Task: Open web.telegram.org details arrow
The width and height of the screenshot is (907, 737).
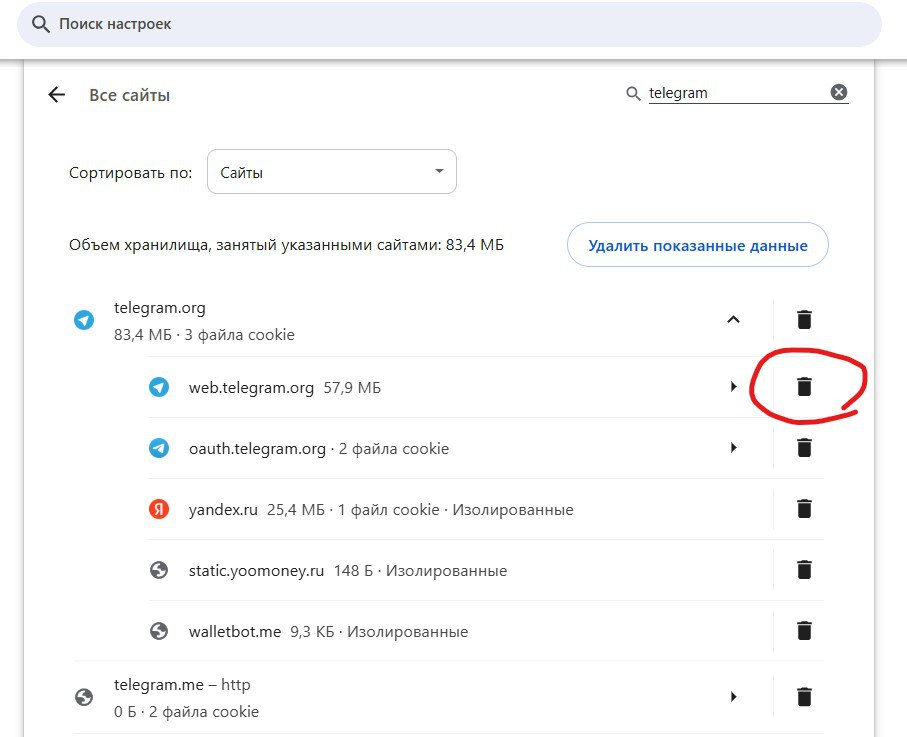Action: (x=733, y=386)
